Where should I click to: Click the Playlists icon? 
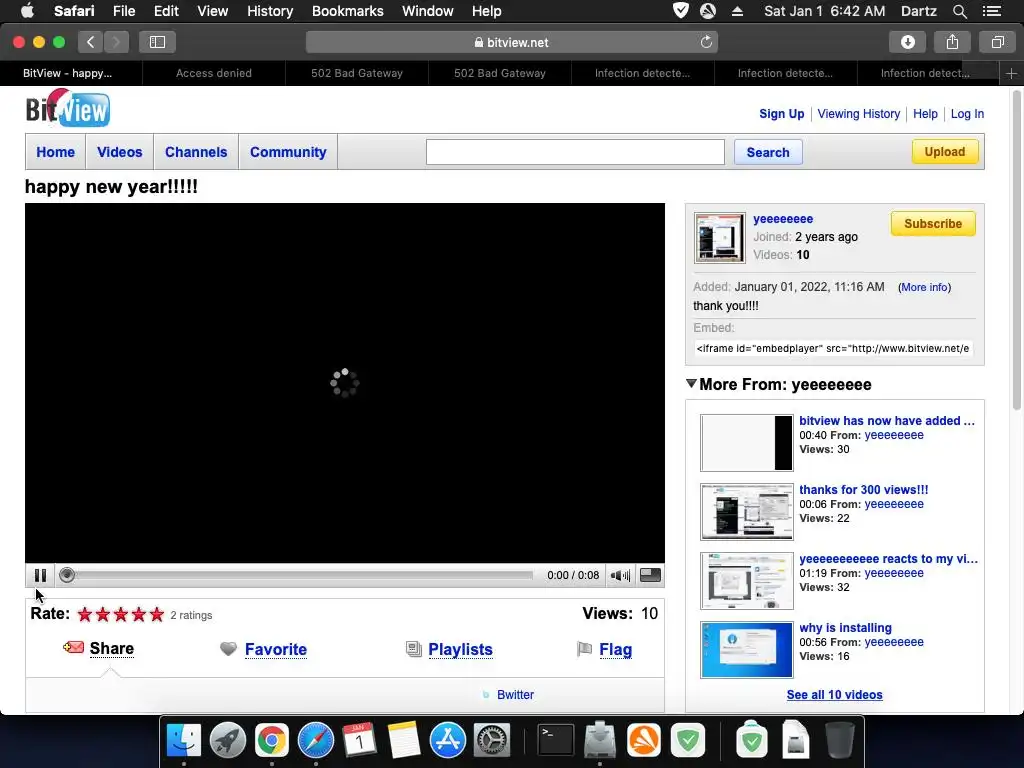coord(413,649)
